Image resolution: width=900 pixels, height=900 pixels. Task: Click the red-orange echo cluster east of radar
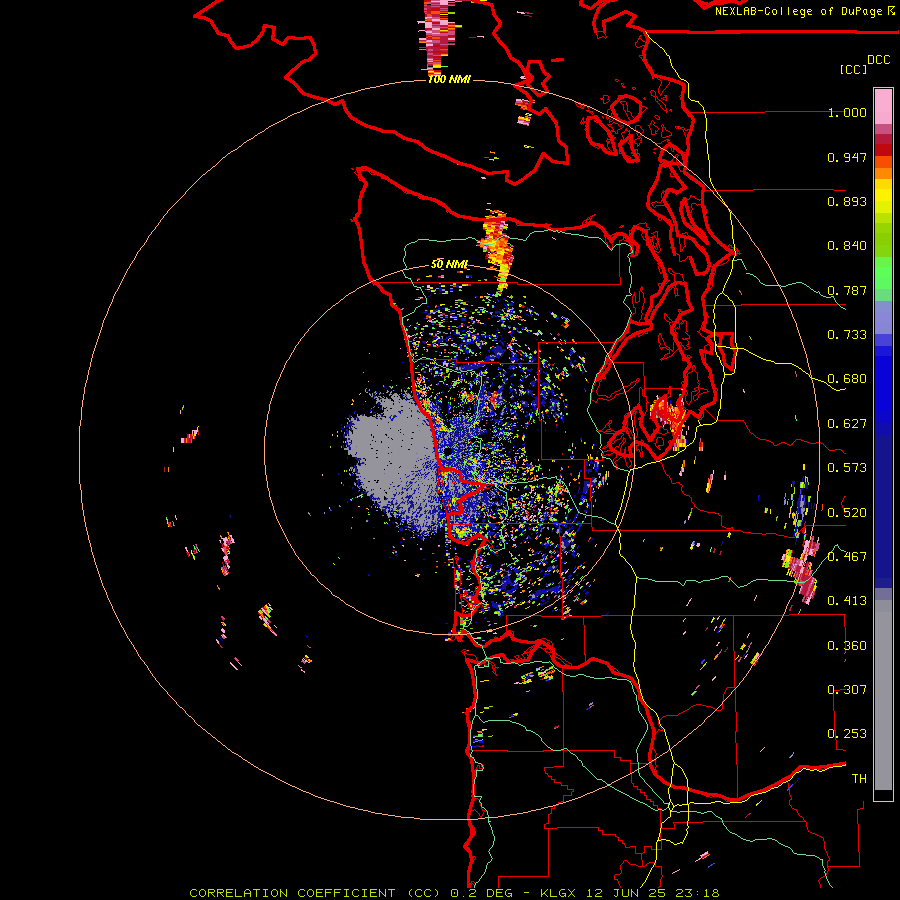pyautogui.click(x=669, y=416)
